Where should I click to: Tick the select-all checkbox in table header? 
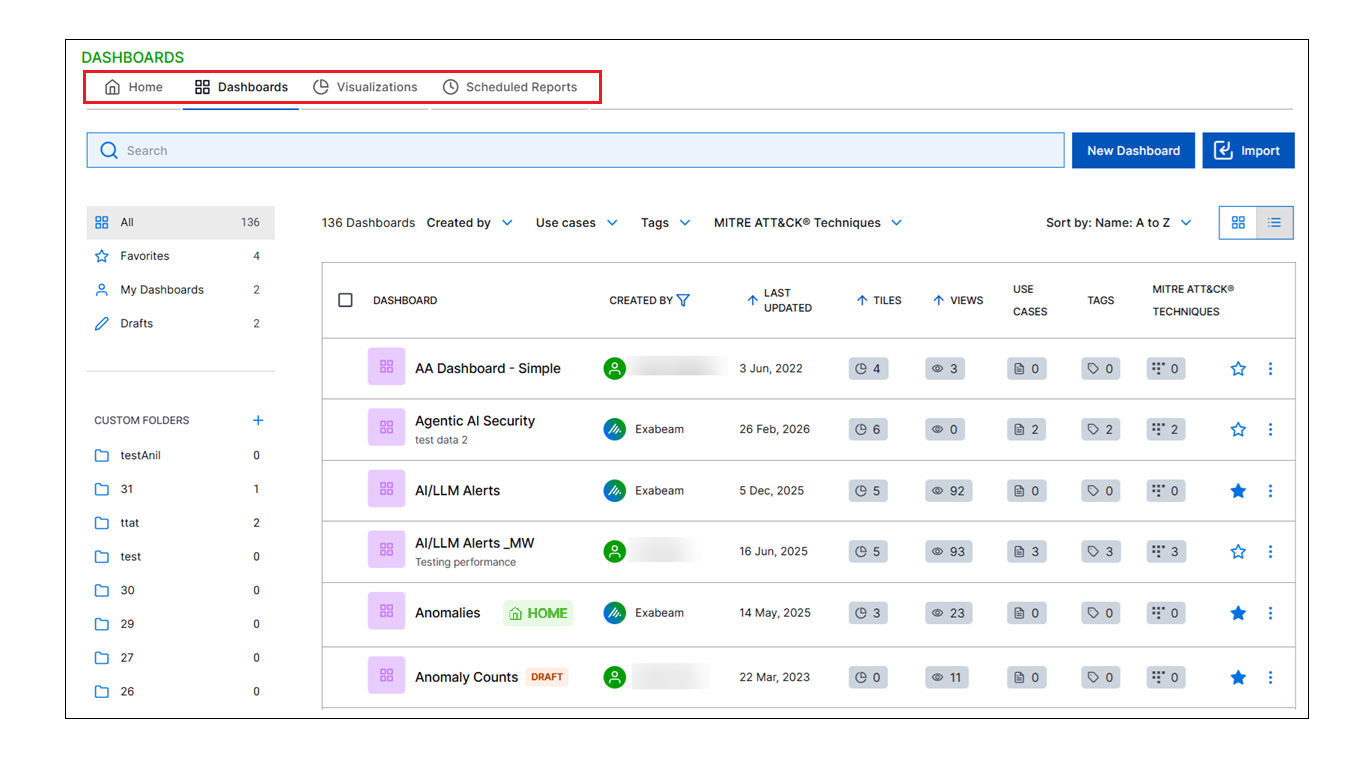pos(346,300)
